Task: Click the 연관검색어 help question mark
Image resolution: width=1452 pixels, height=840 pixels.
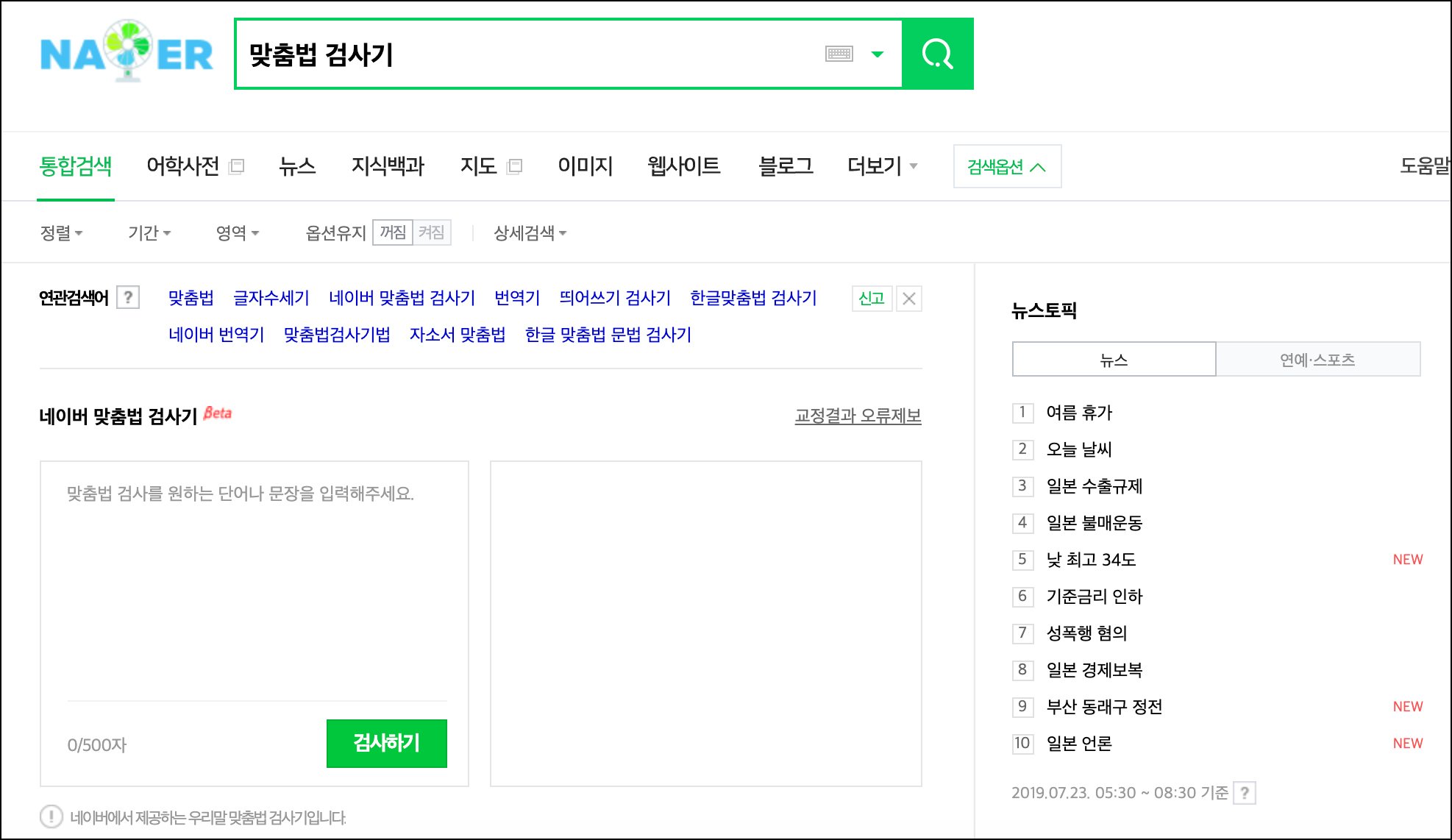Action: (128, 297)
